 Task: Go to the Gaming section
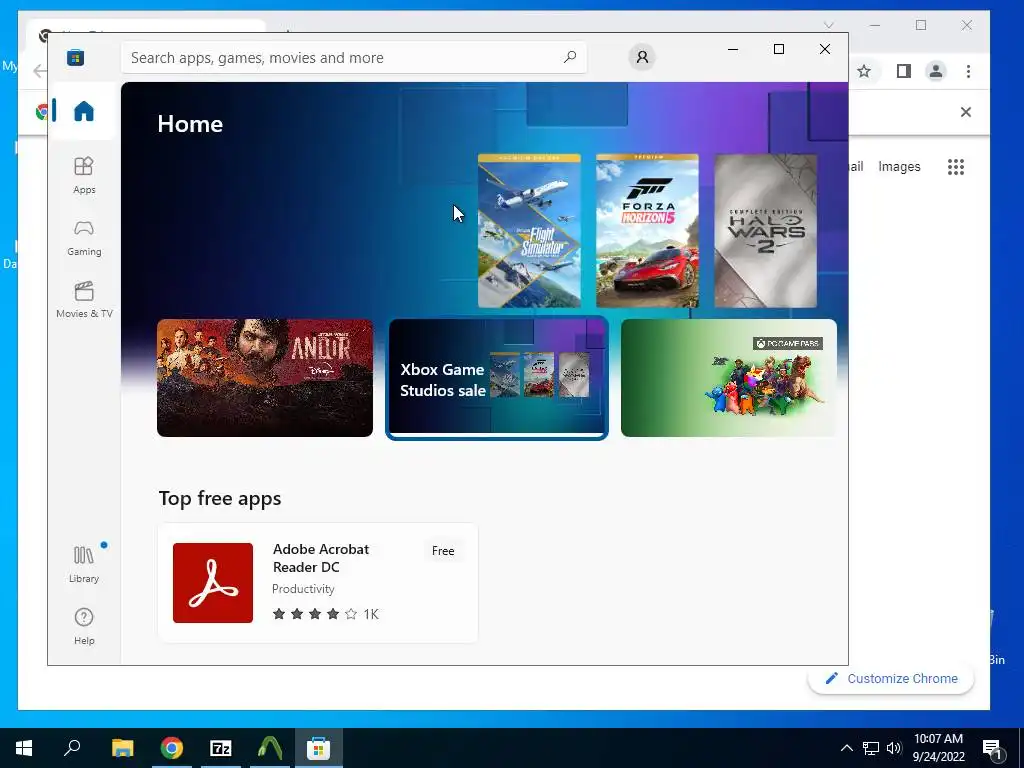click(x=84, y=238)
